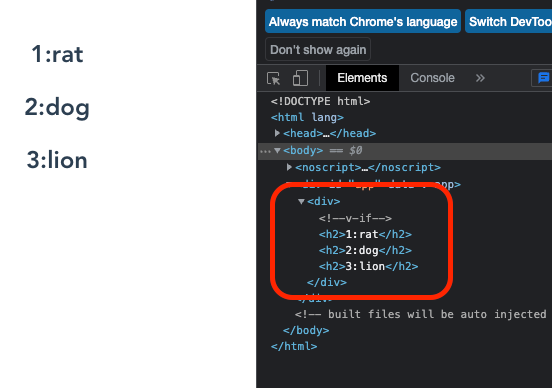
Task: Click the Don't show again button
Action: [x=318, y=50]
